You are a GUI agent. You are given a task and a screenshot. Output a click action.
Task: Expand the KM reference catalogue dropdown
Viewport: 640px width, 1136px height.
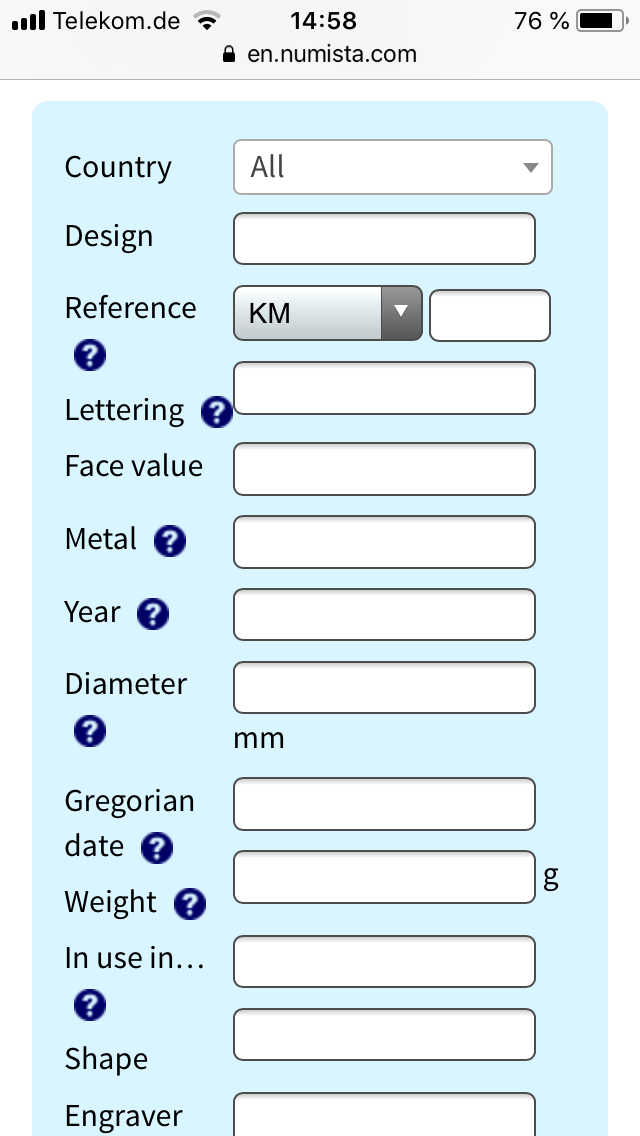[328, 313]
